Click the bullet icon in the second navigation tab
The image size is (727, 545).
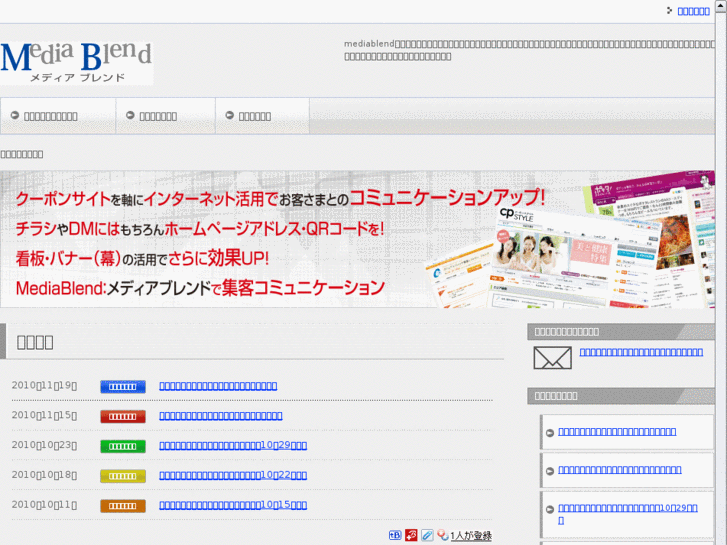tap(130, 115)
